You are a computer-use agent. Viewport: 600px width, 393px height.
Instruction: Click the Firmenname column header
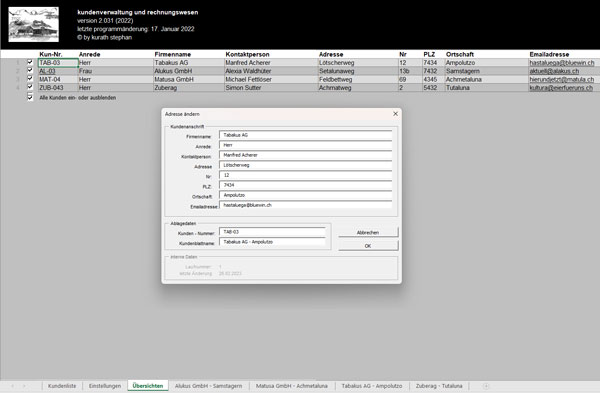[x=173, y=54]
